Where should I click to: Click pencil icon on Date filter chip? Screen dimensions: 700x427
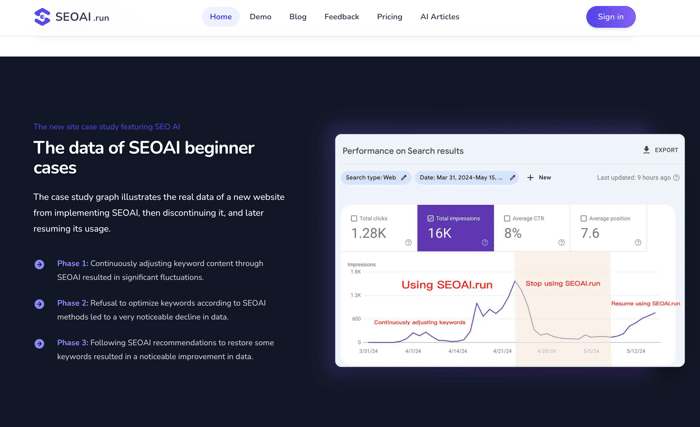(512, 178)
